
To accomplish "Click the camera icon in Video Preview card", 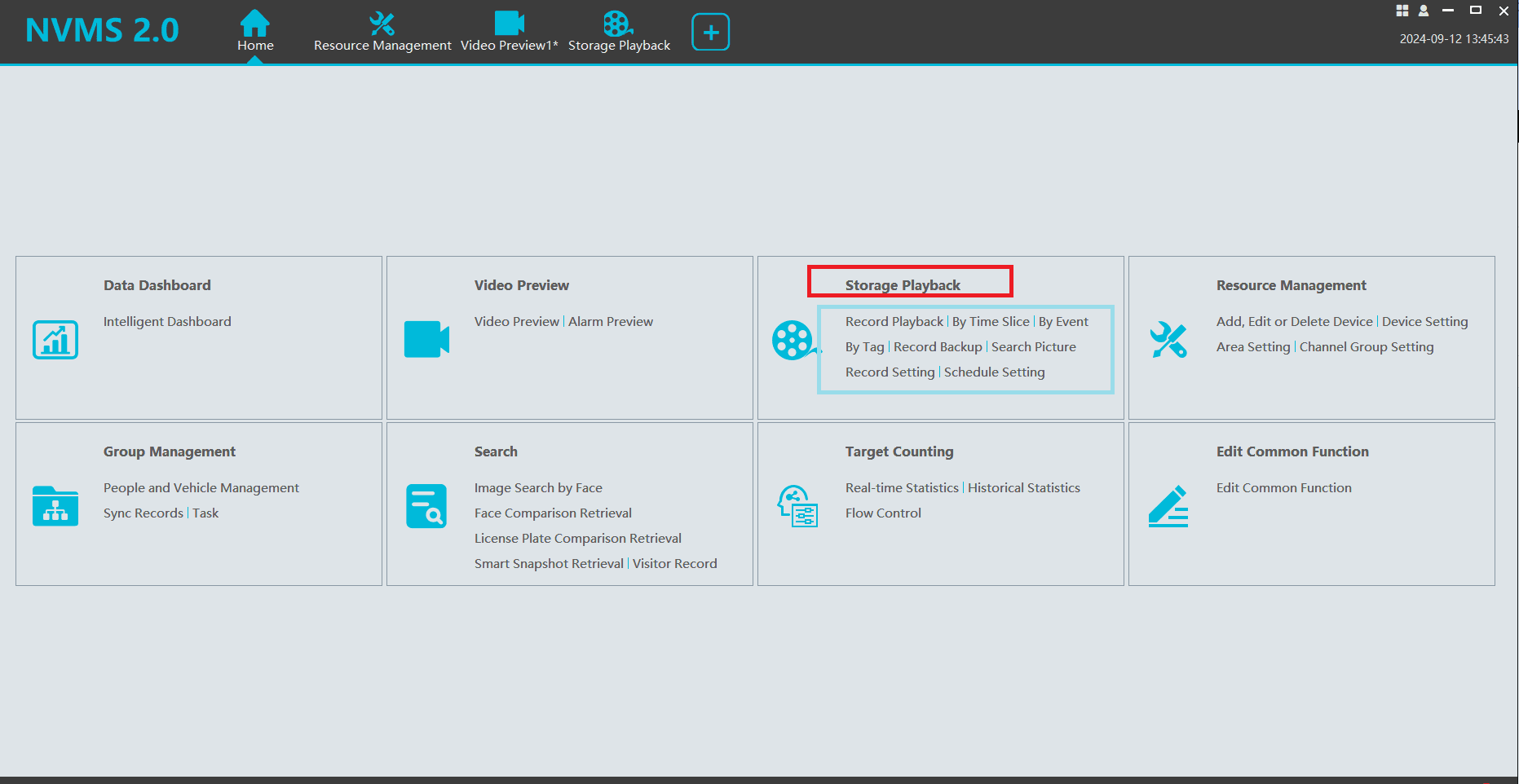I will coord(426,340).
